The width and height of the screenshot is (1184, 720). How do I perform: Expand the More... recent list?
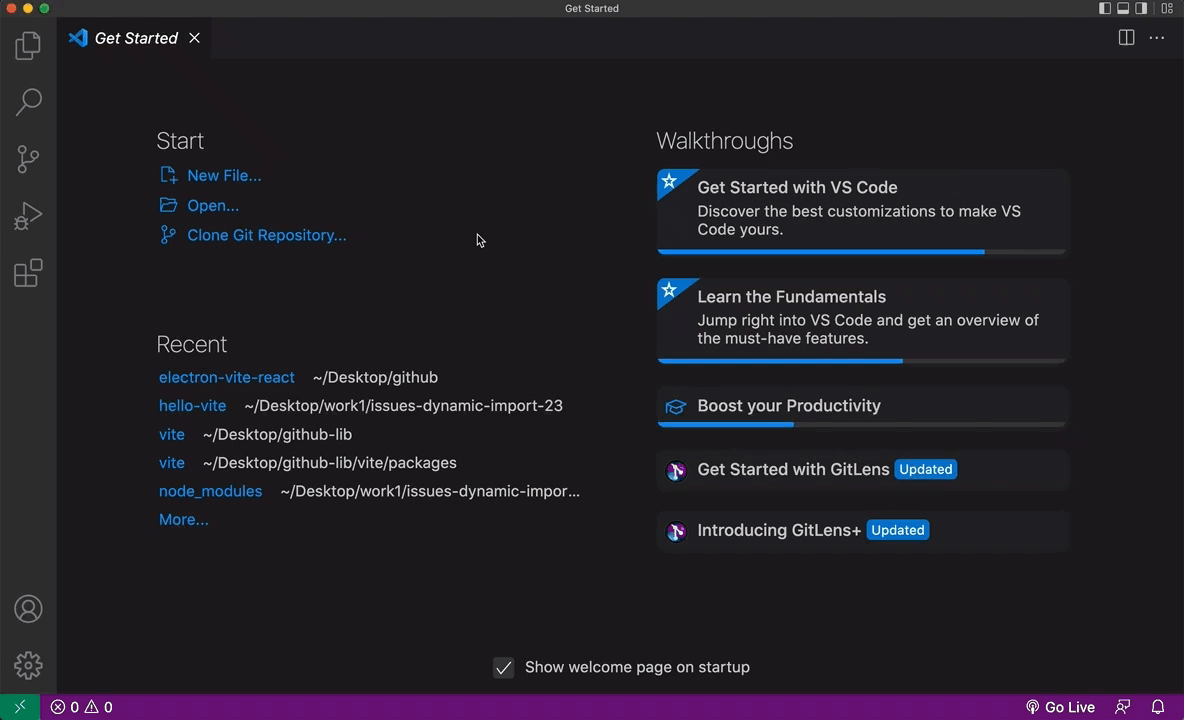(x=184, y=519)
